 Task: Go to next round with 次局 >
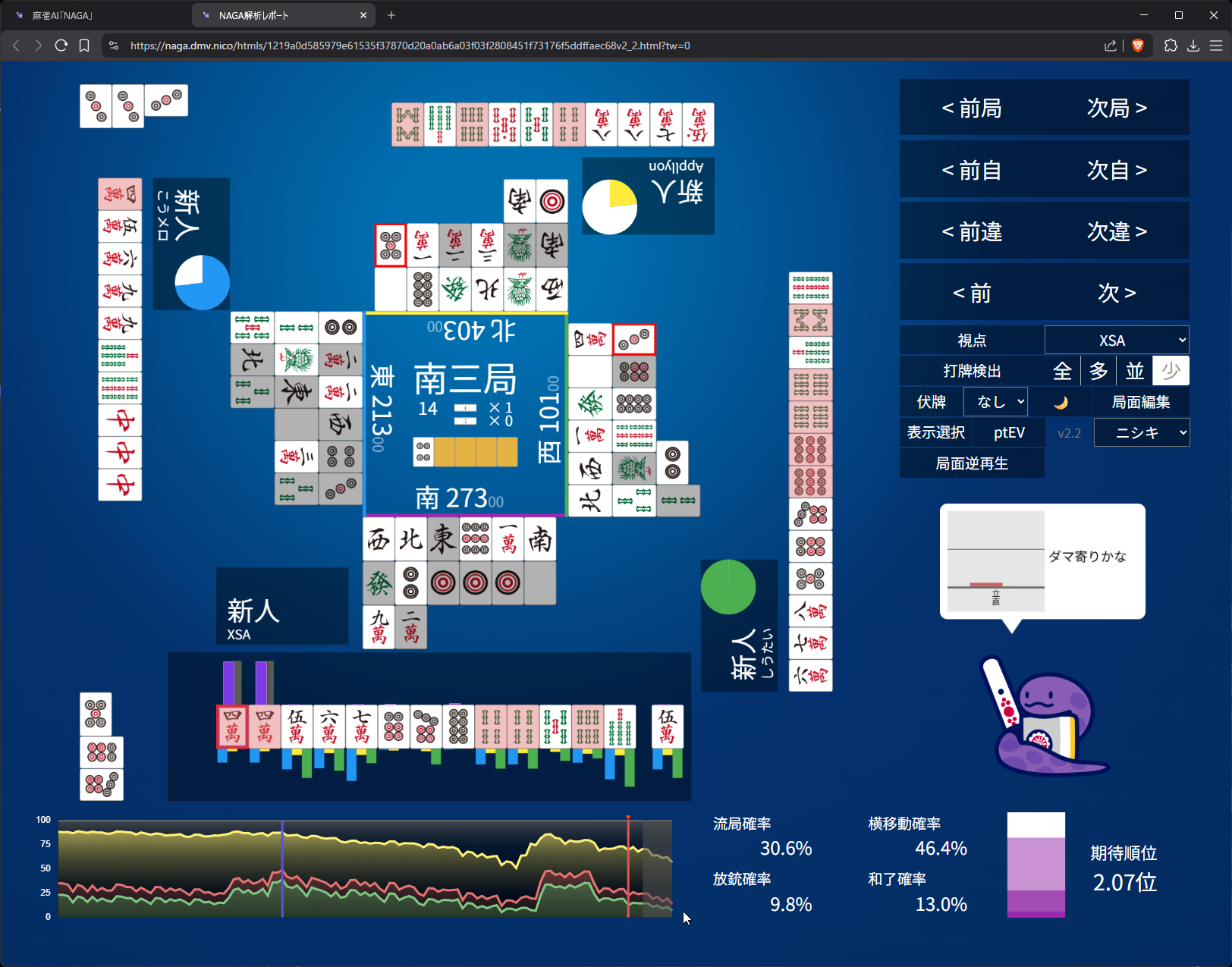tap(1116, 108)
